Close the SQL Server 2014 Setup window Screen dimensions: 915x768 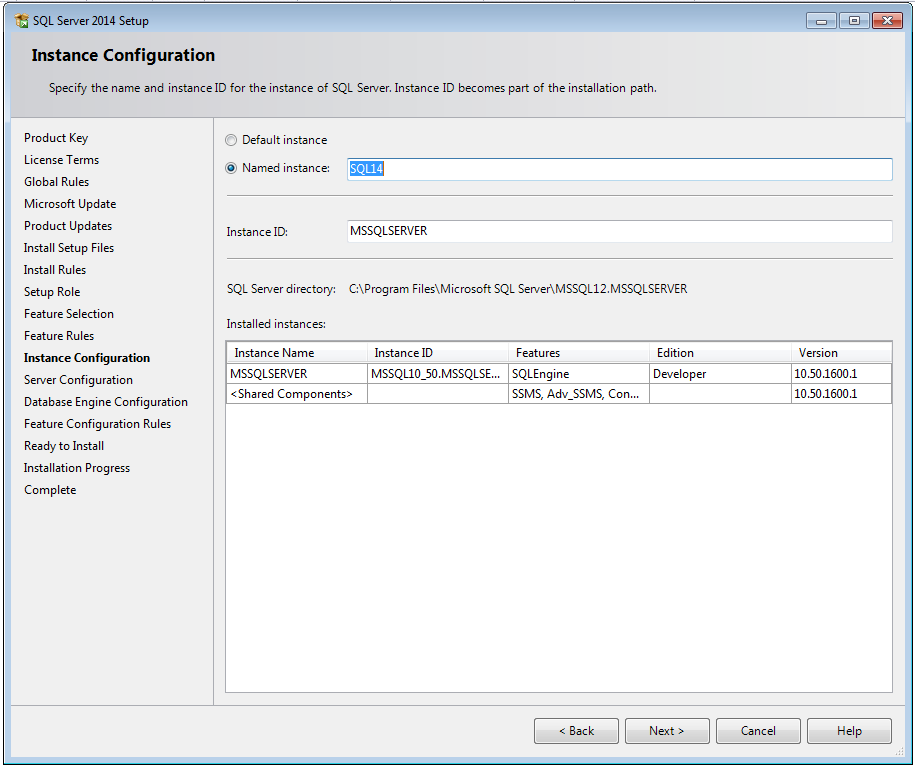888,21
